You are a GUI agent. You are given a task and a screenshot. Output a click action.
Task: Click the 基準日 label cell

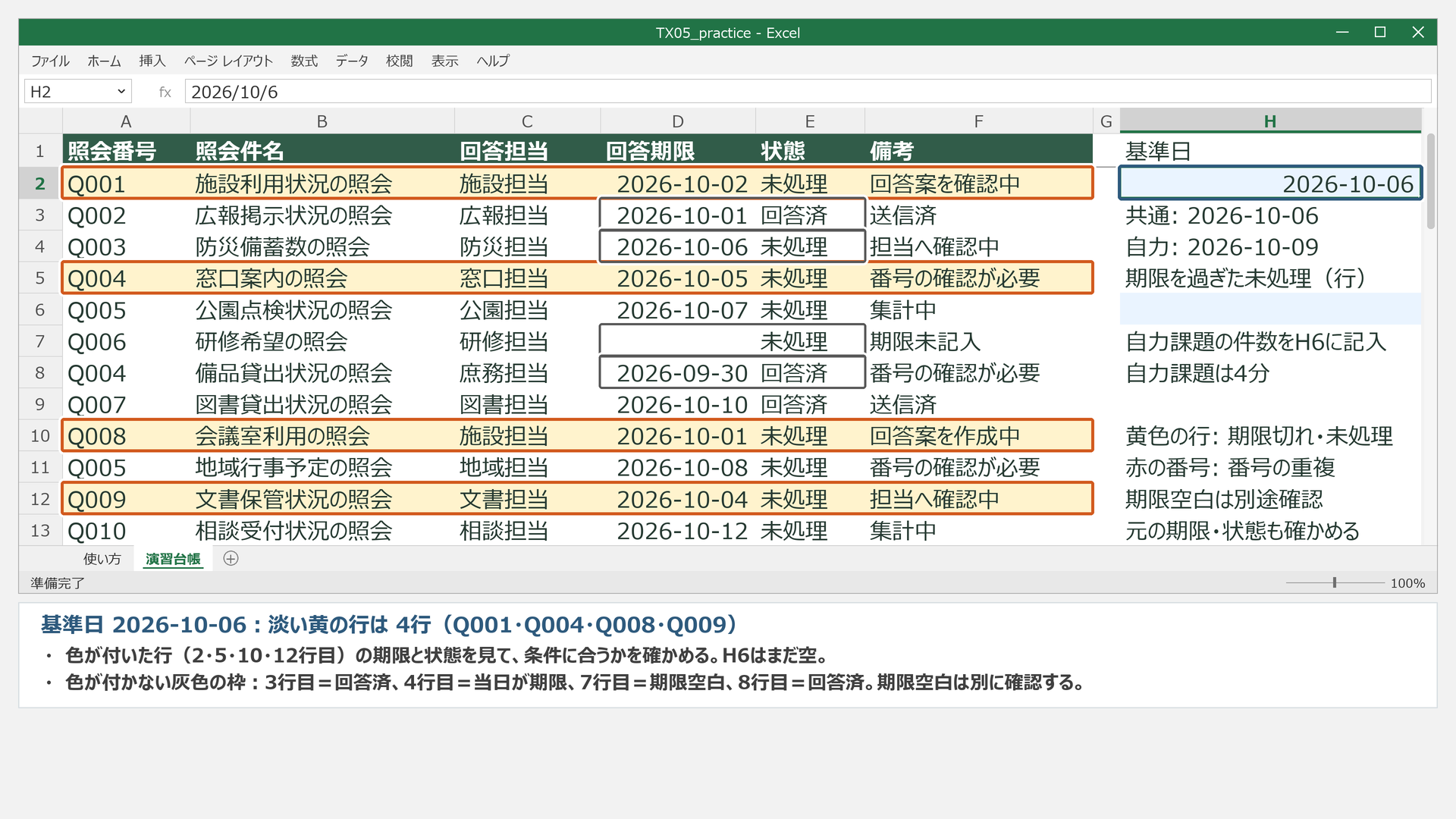1270,151
